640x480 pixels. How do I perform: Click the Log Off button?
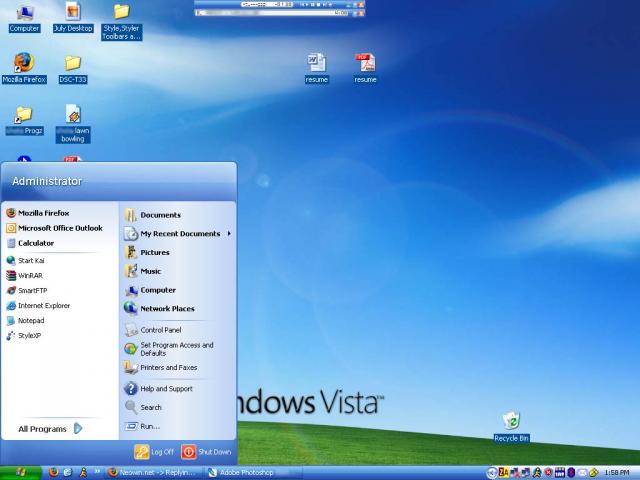(154, 452)
